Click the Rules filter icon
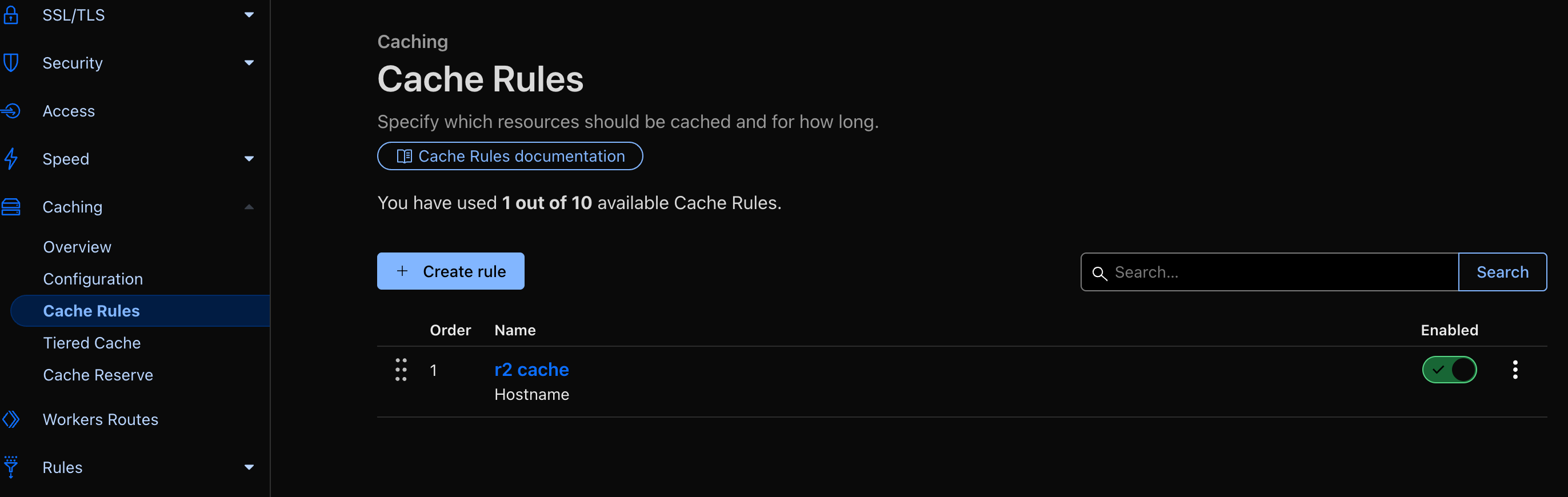Image resolution: width=1568 pixels, height=497 pixels. pos(11,467)
